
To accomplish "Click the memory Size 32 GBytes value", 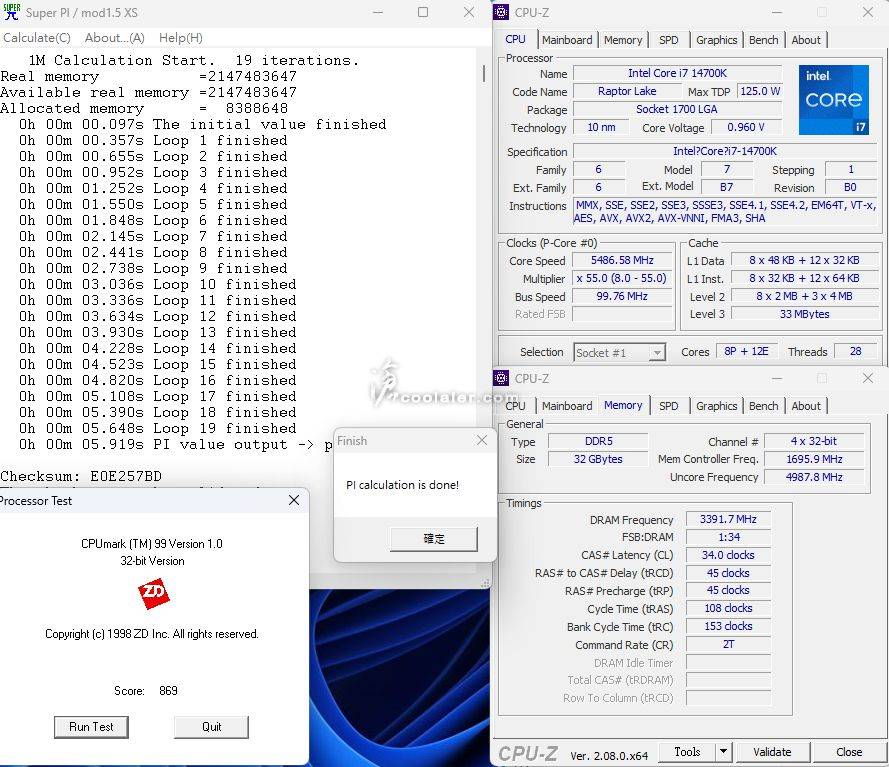I will (x=598, y=459).
